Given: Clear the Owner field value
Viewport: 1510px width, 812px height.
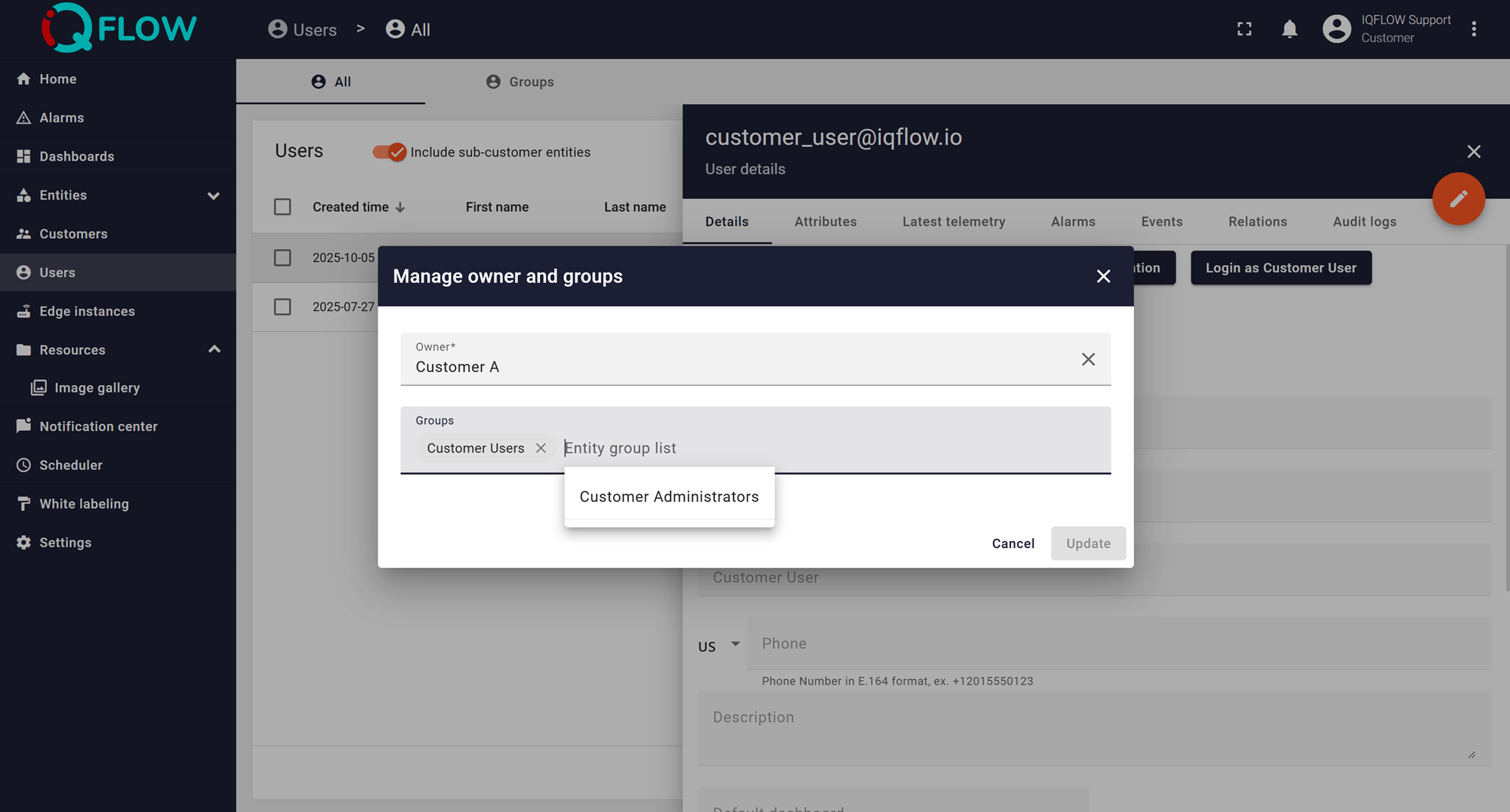Looking at the screenshot, I should click(x=1087, y=359).
